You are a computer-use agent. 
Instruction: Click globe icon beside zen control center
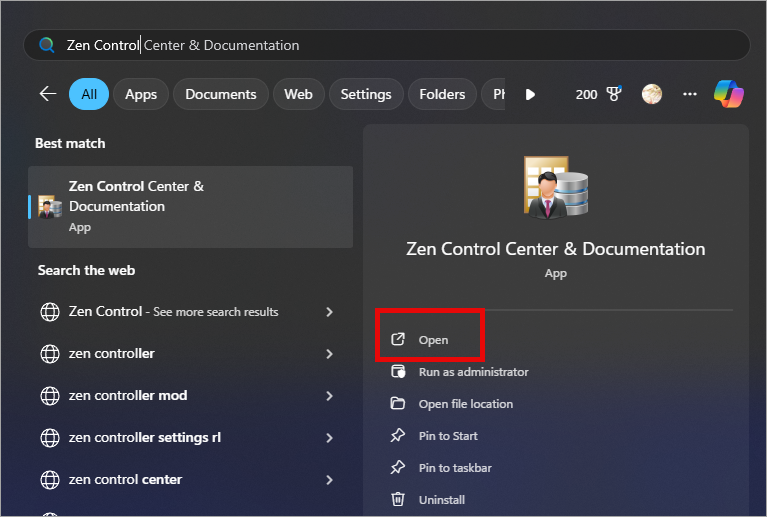50,480
